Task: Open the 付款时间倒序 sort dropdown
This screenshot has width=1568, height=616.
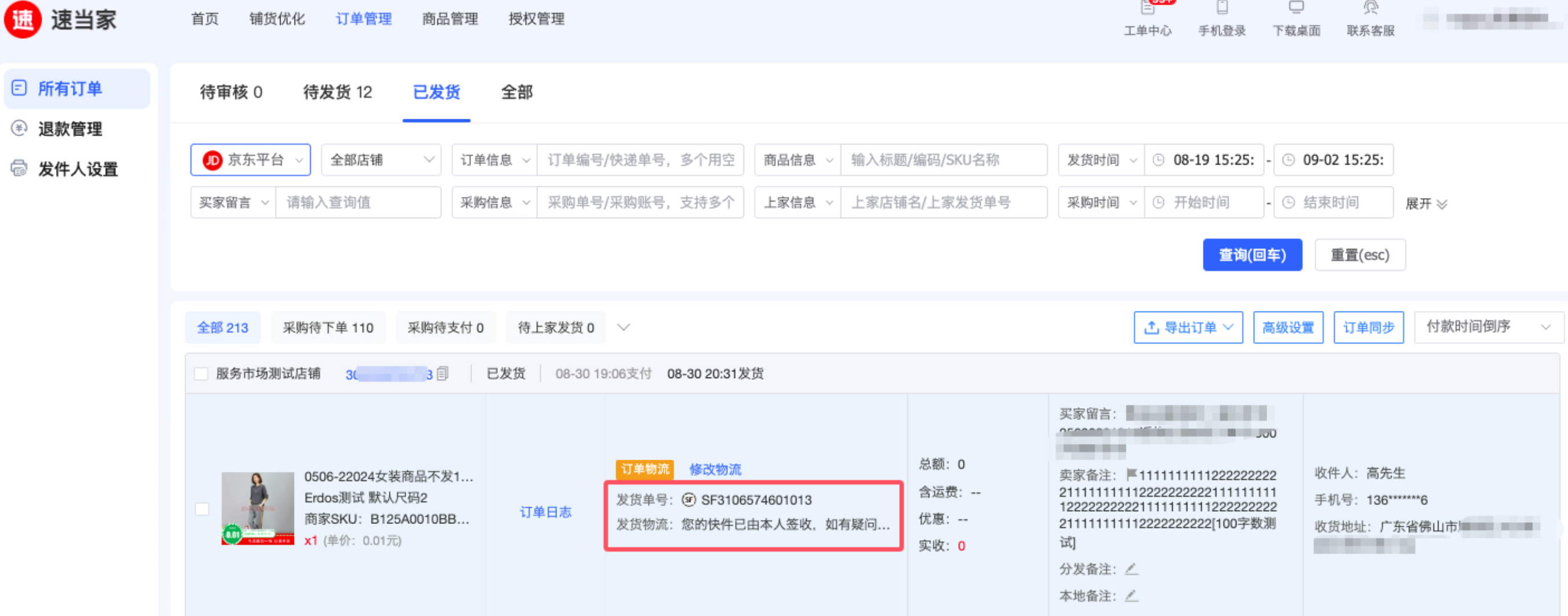Action: (1488, 327)
